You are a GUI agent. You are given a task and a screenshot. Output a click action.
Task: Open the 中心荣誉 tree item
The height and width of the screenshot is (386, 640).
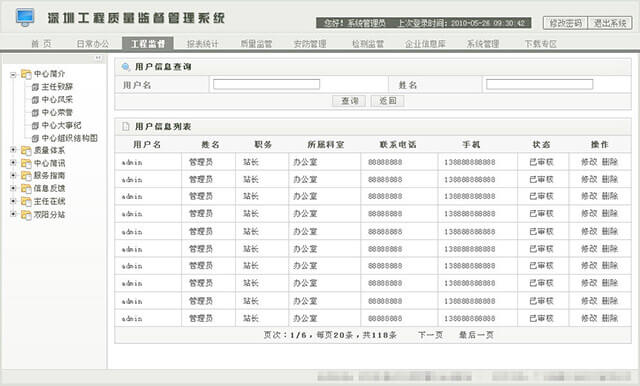57,113
